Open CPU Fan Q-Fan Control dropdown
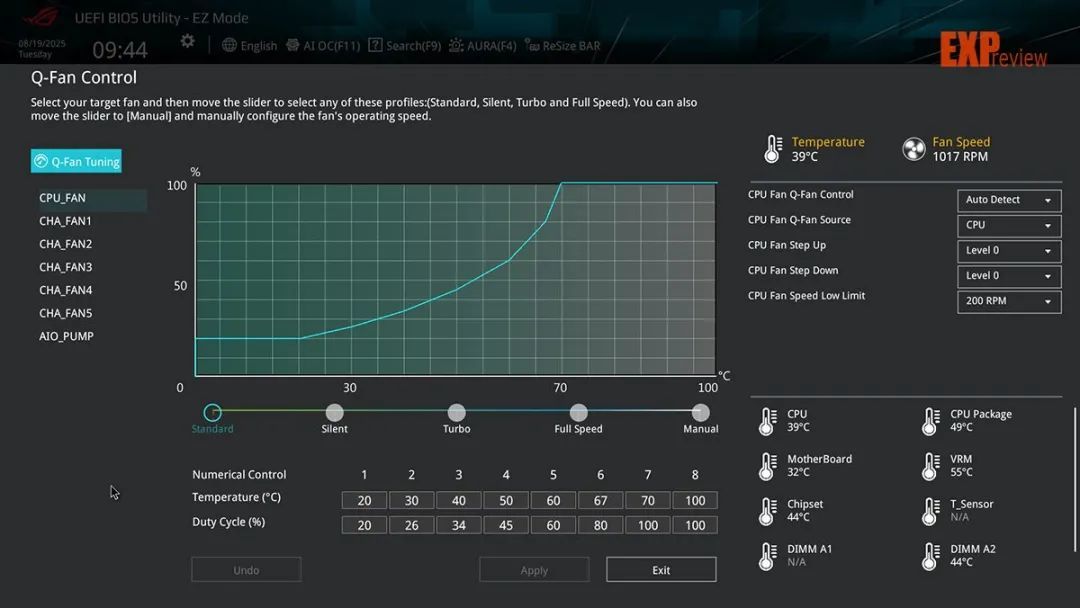Viewport: 1080px width, 608px height. (1009, 200)
